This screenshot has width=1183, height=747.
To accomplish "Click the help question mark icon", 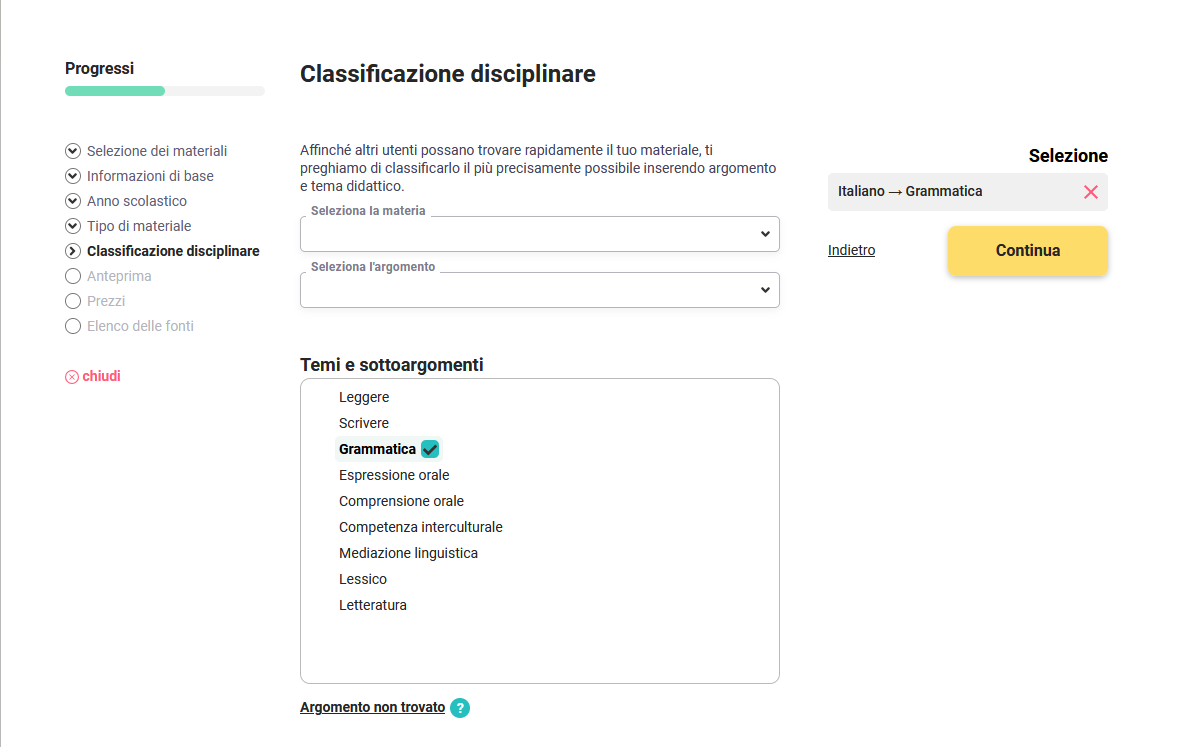I will pos(460,708).
